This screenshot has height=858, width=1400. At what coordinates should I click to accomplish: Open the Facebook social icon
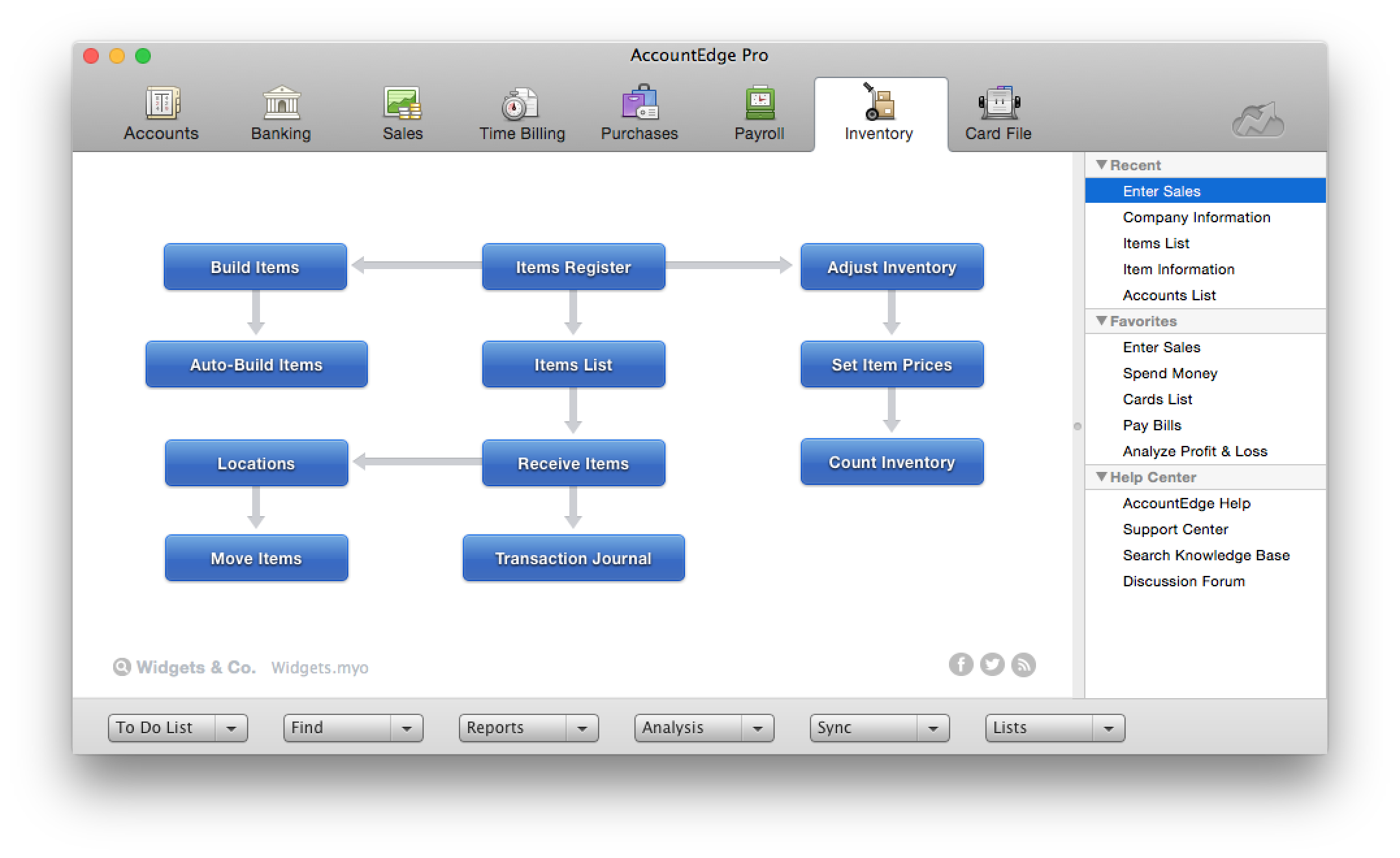(x=961, y=664)
